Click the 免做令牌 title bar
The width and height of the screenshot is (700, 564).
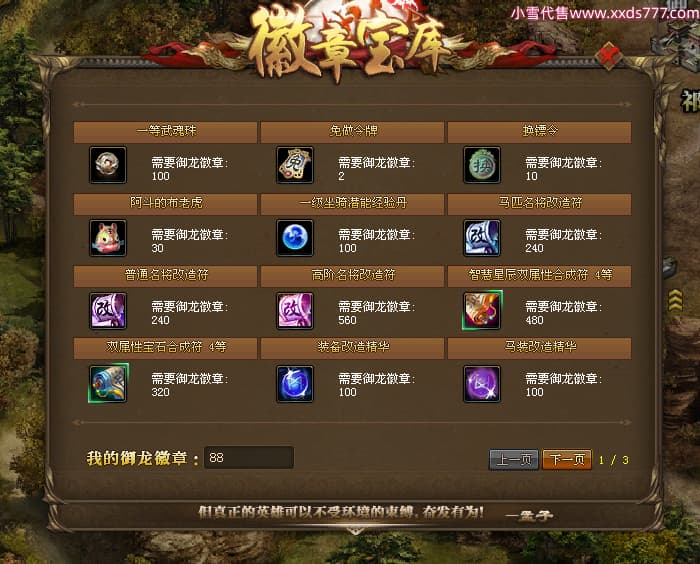pyautogui.click(x=352, y=132)
